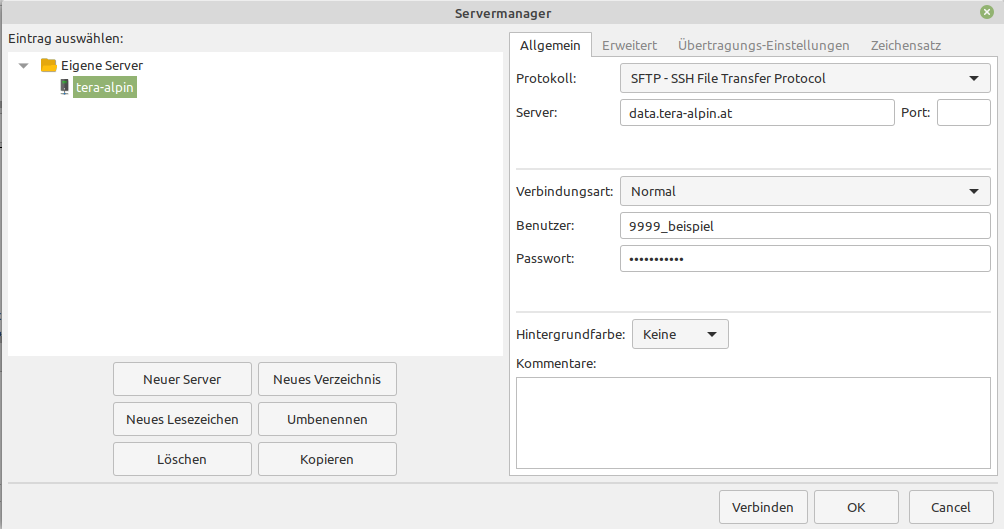Click the Löschen button

pyautogui.click(x=182, y=459)
